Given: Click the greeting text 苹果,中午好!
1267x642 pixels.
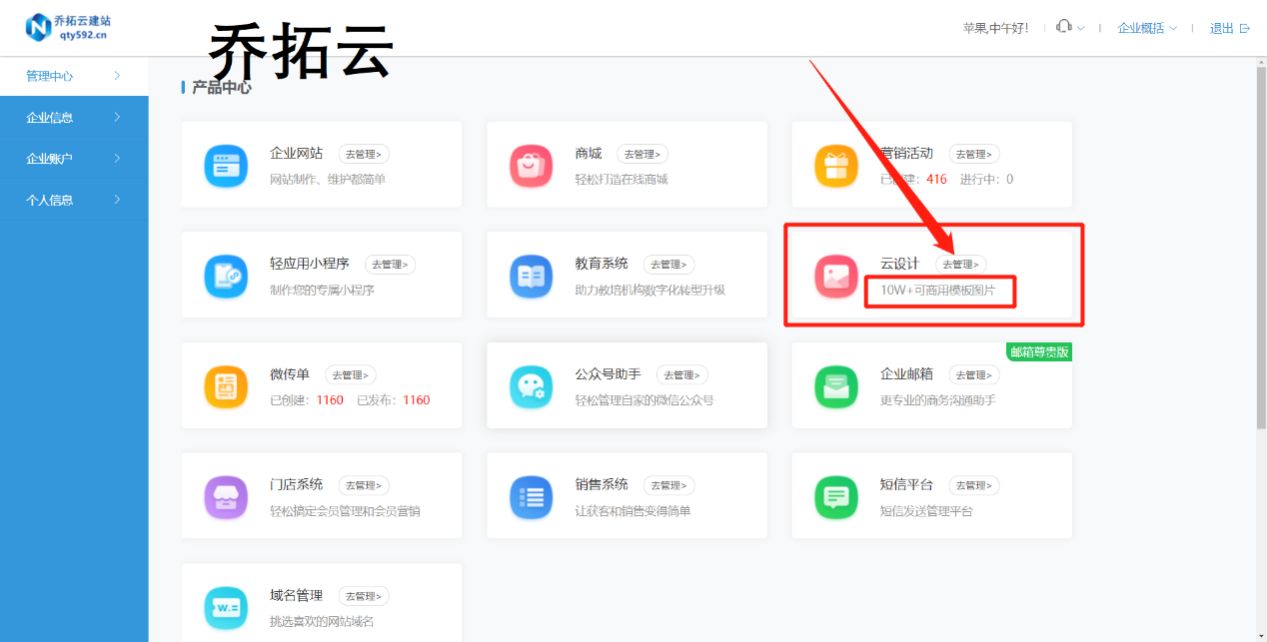Looking at the screenshot, I should pos(995,28).
